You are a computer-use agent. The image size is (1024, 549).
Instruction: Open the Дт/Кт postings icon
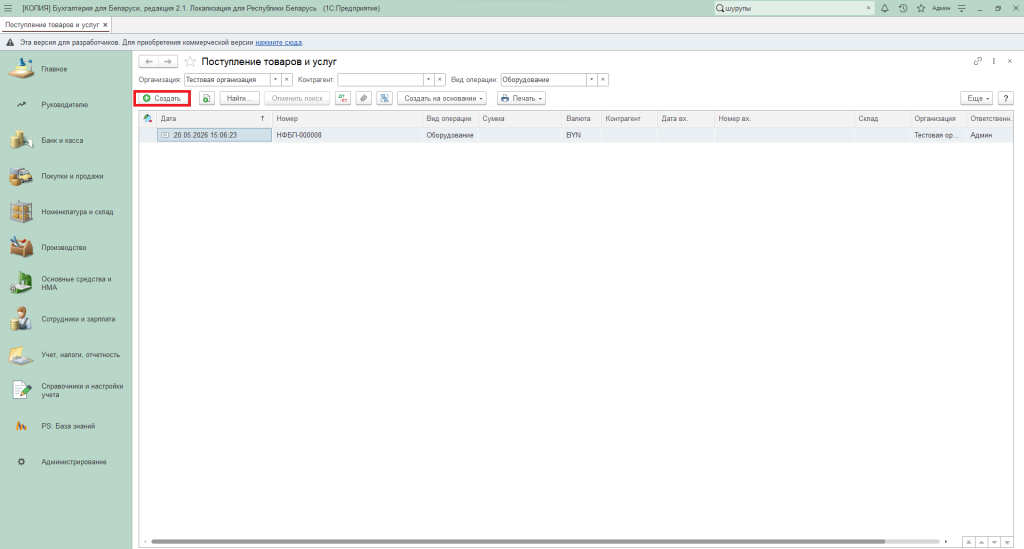(x=343, y=99)
